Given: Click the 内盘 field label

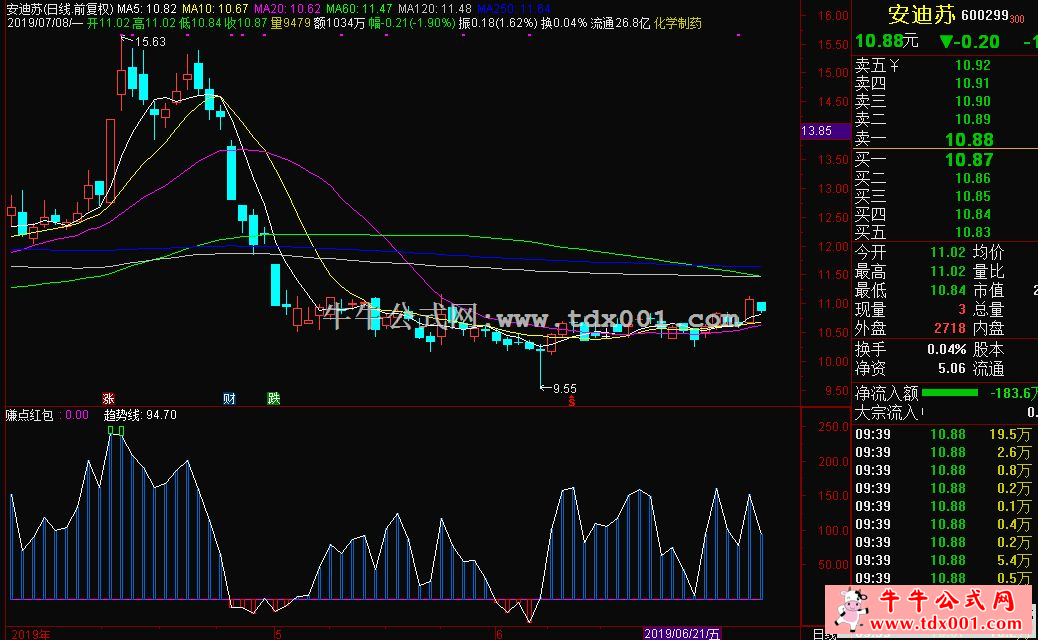Looking at the screenshot, I should pos(988,328).
